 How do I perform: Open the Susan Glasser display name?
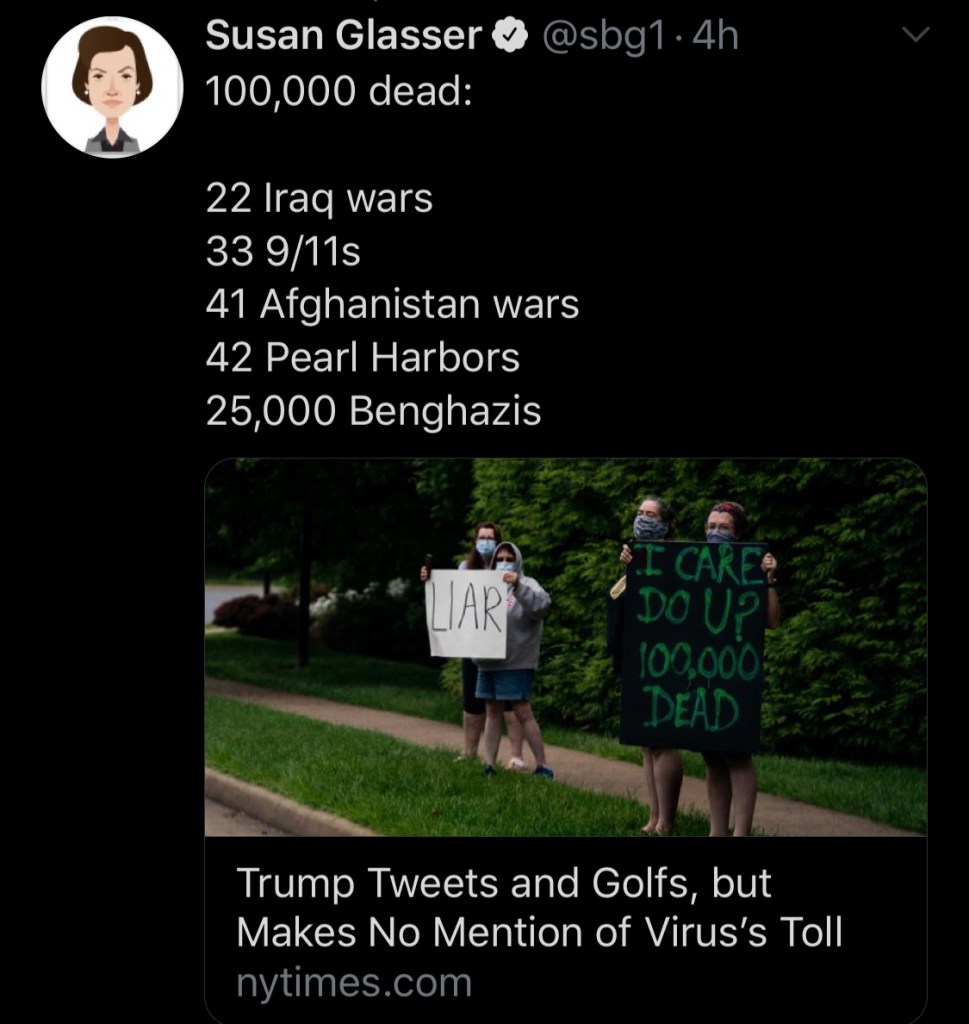click(x=343, y=37)
